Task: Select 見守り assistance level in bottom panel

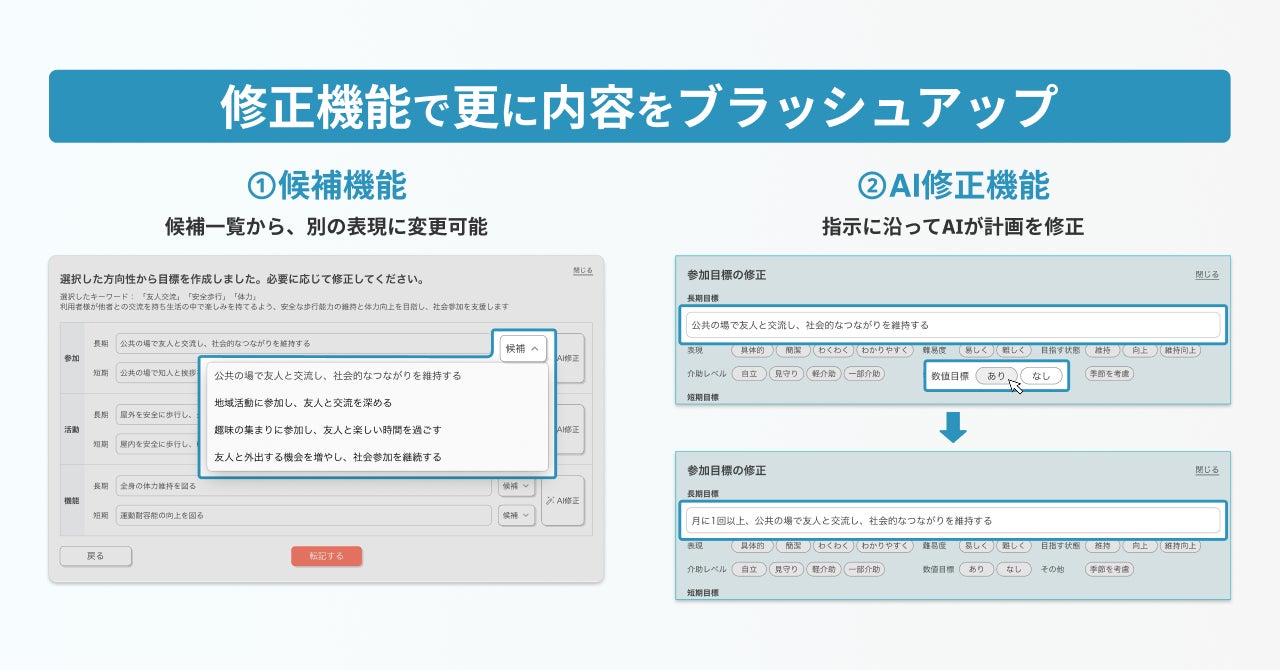Action: point(786,569)
